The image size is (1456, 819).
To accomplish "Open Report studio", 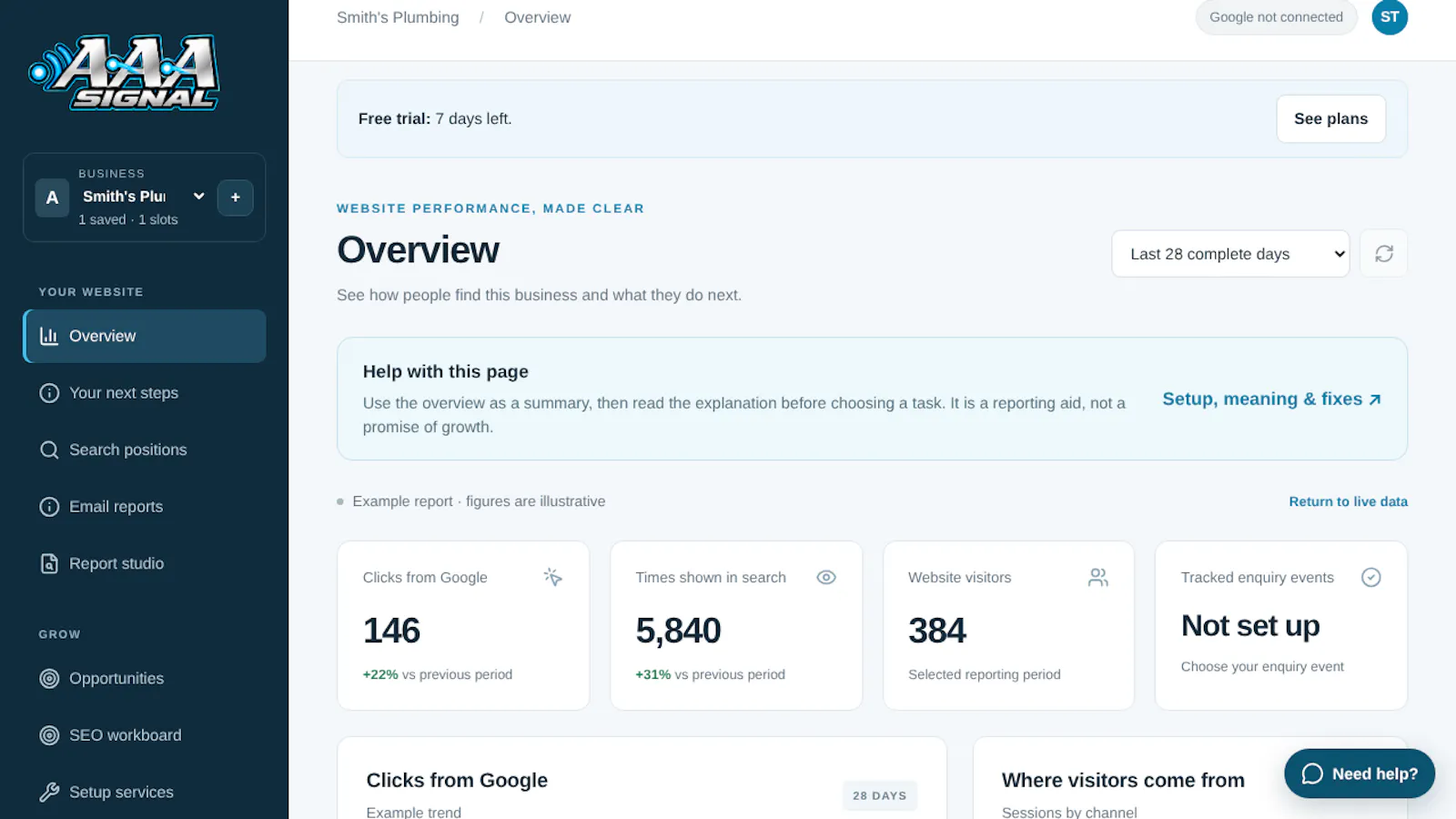I will (x=145, y=563).
